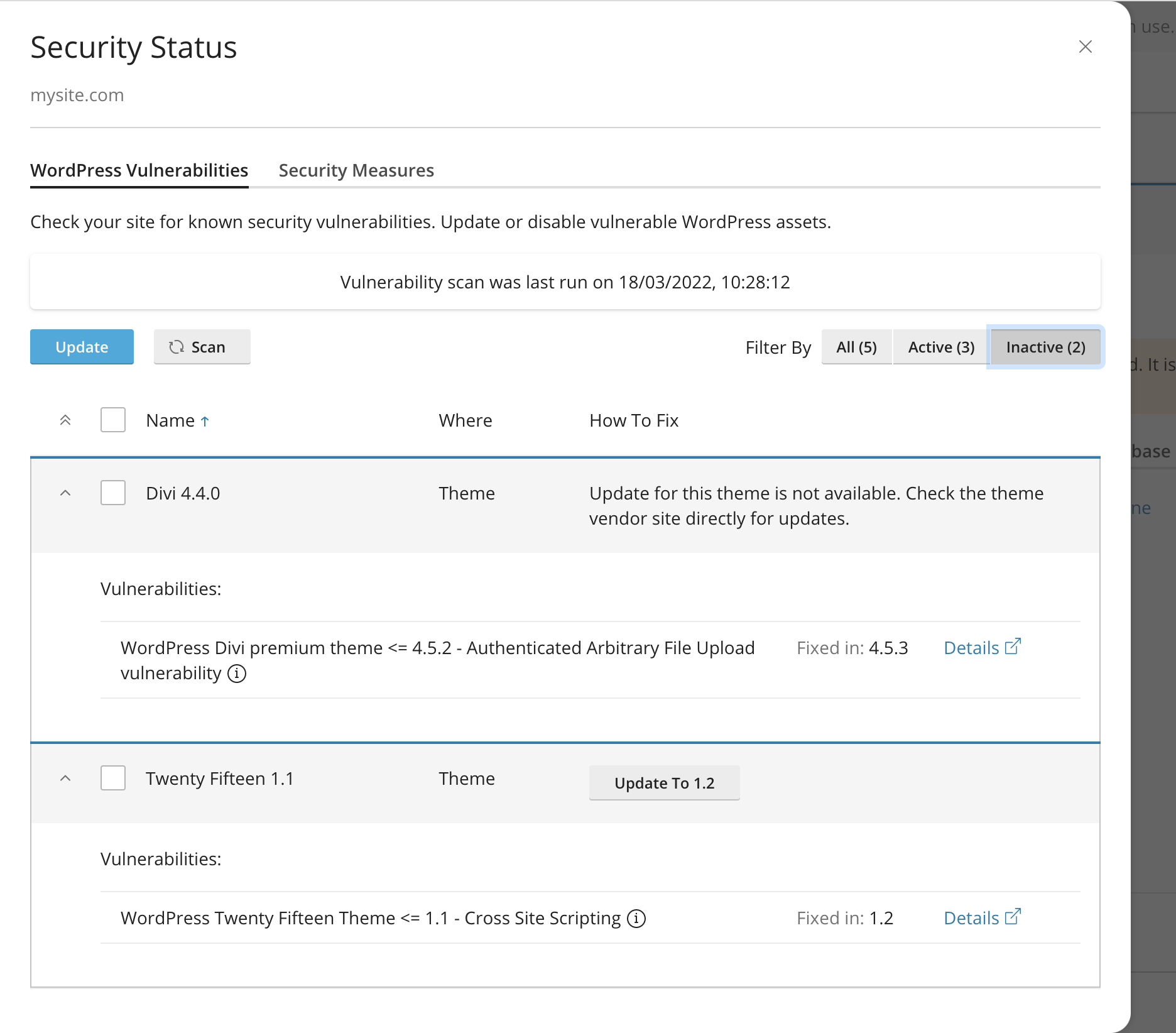Select the Divi 4.4.0 checkbox
Image resolution: width=1176 pixels, height=1033 pixels.
click(x=113, y=493)
